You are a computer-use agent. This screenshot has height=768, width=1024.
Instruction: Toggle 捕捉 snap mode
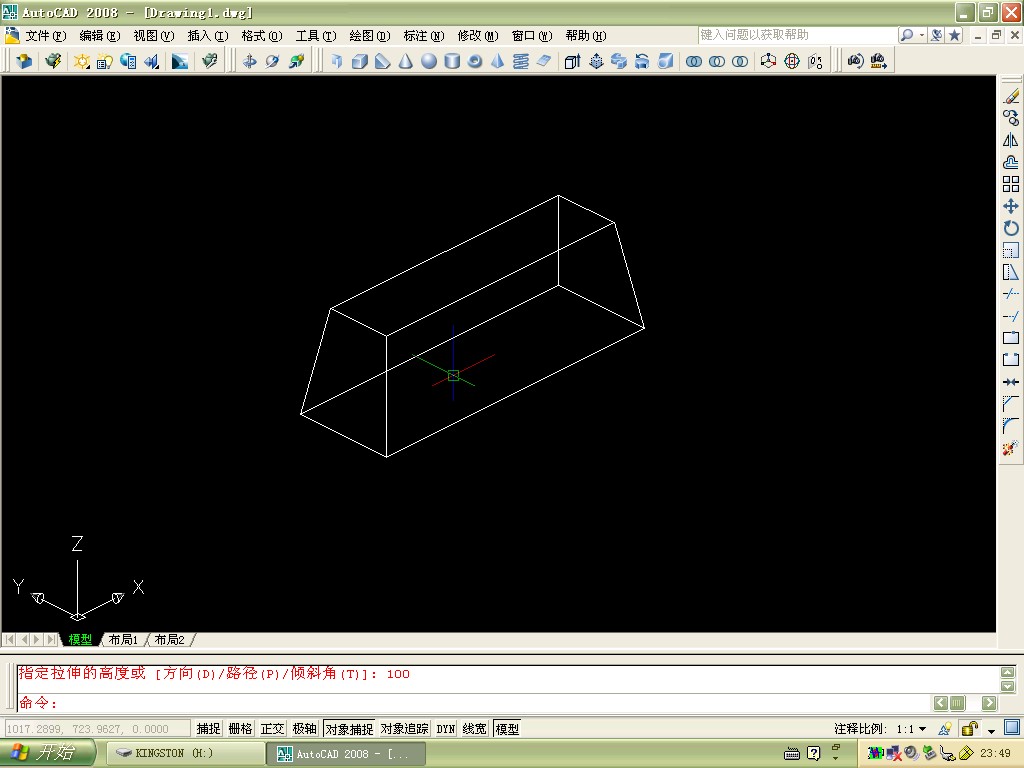[209, 728]
